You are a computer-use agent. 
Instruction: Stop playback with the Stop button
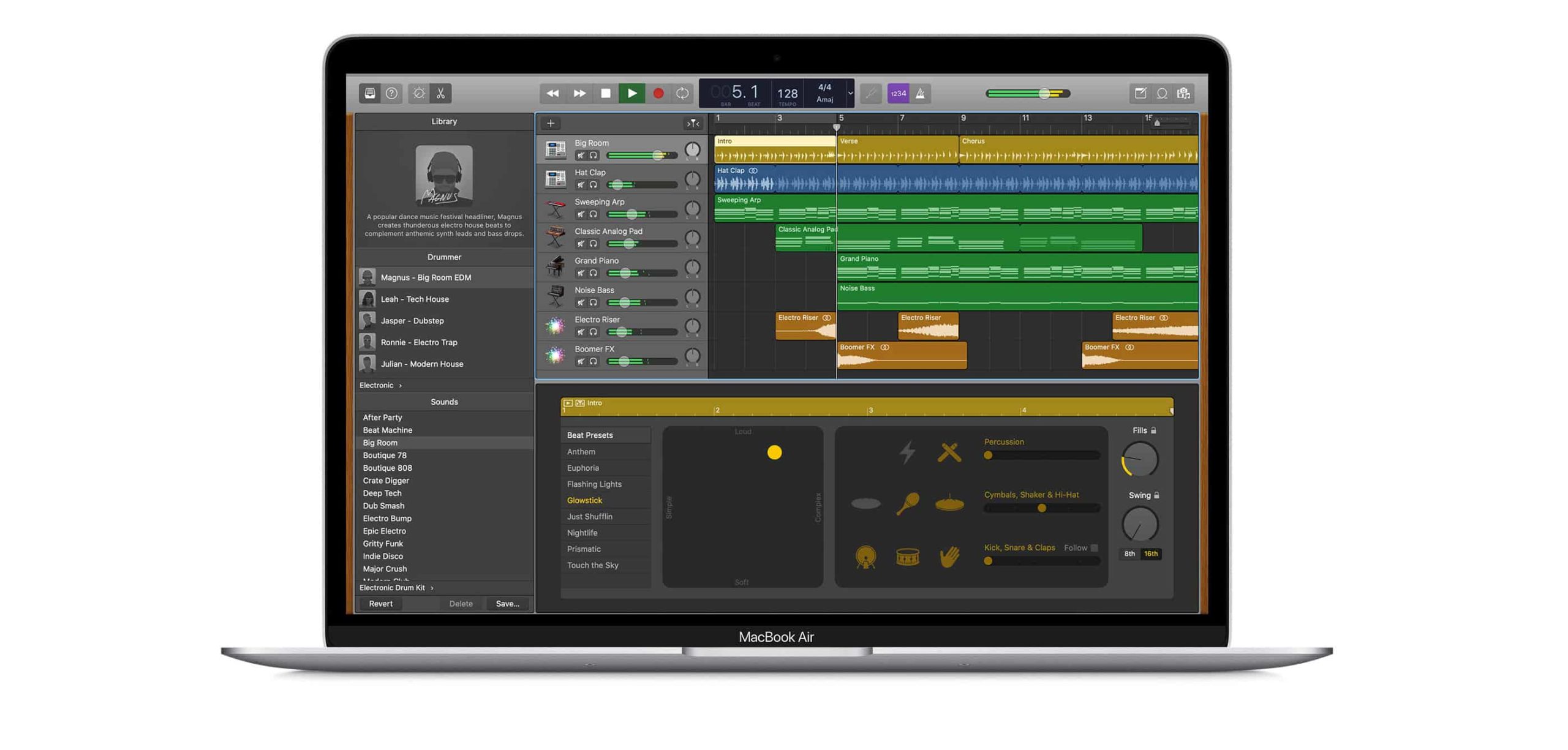pos(606,93)
